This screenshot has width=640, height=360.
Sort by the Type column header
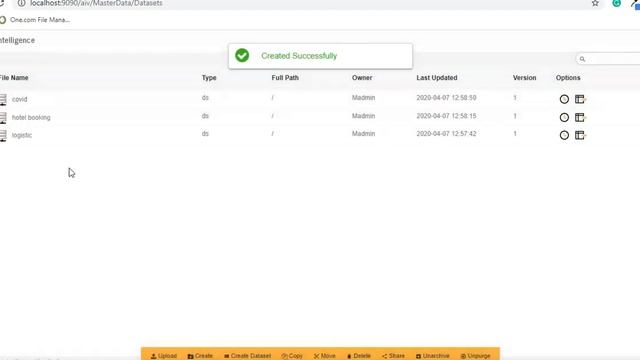209,78
